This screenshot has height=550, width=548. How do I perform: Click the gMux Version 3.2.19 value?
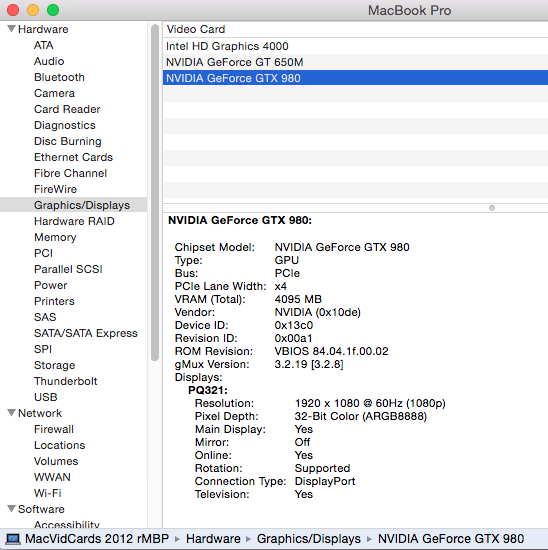[x=309, y=364]
